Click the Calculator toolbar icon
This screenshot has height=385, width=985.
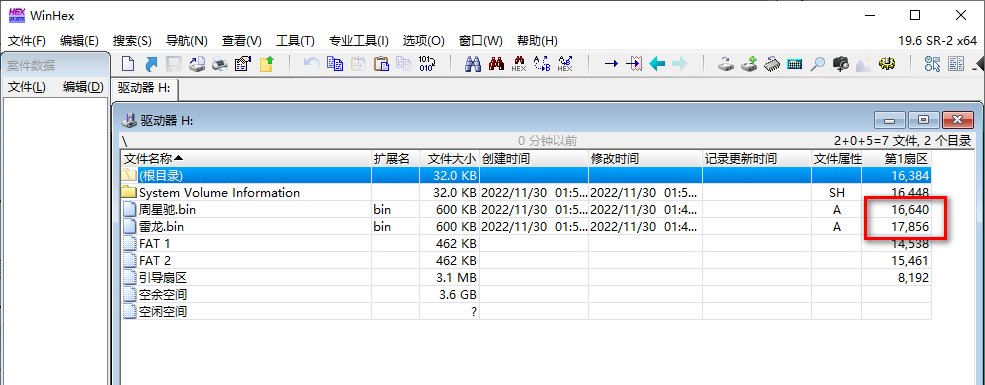point(795,63)
